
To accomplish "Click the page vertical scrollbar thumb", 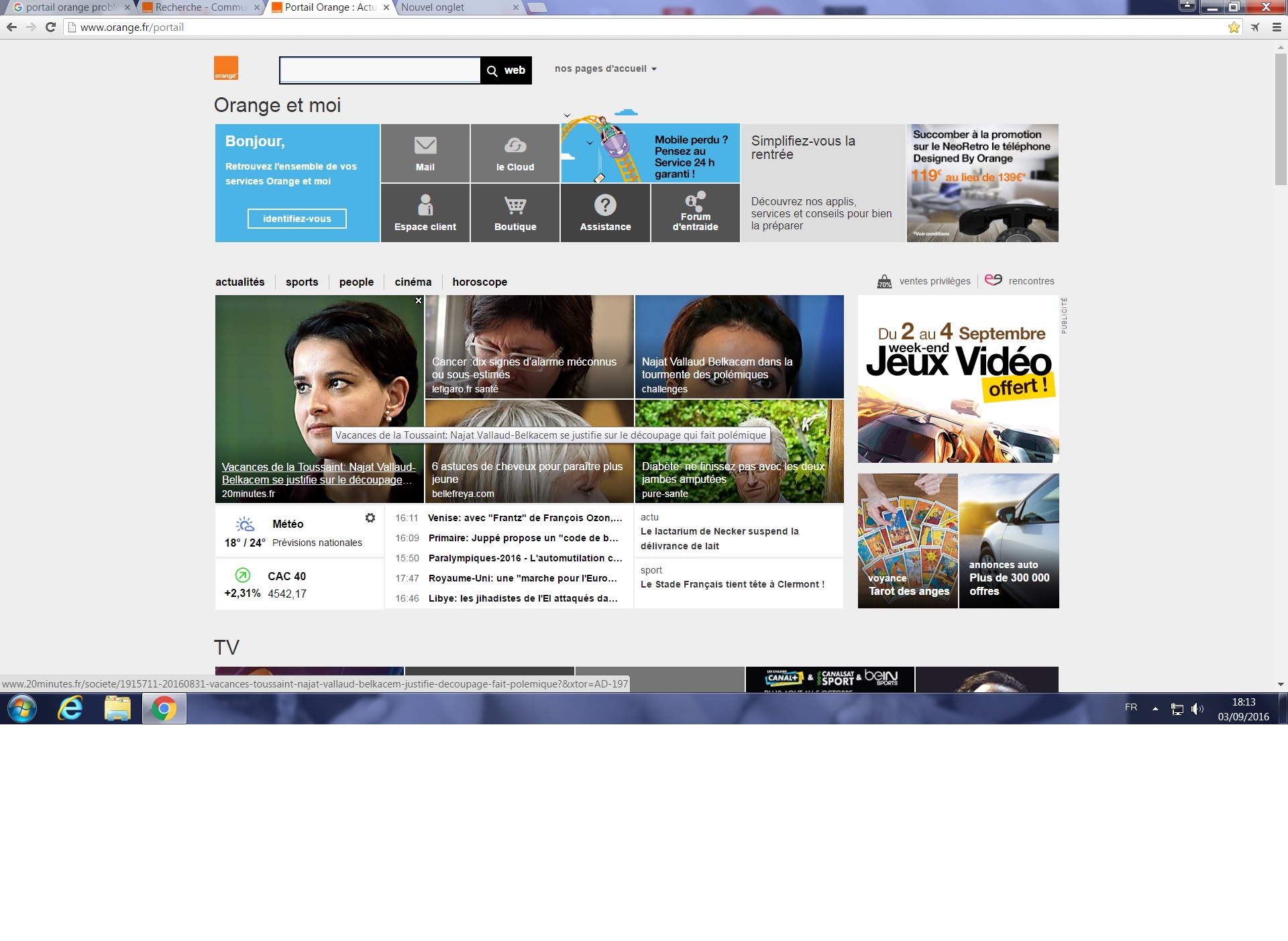I will coord(1281,121).
